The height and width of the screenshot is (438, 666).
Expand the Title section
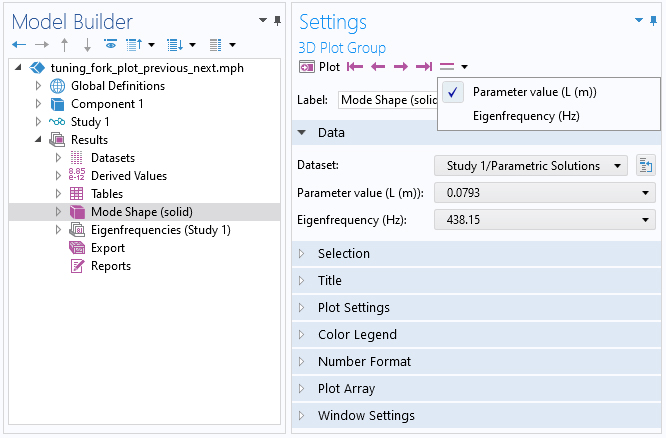(302, 281)
